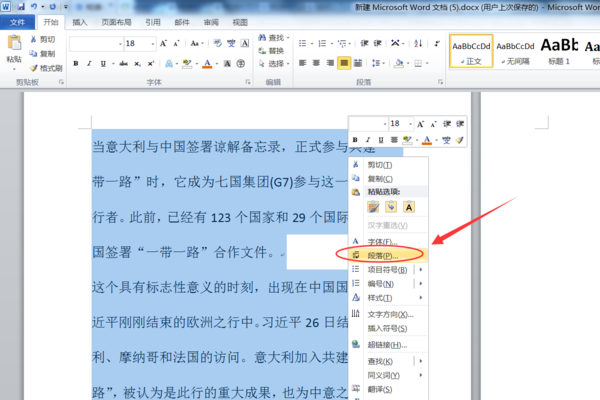Choose 超链接(H)... in the context menu
This screenshot has width=600, height=400.
point(388,345)
